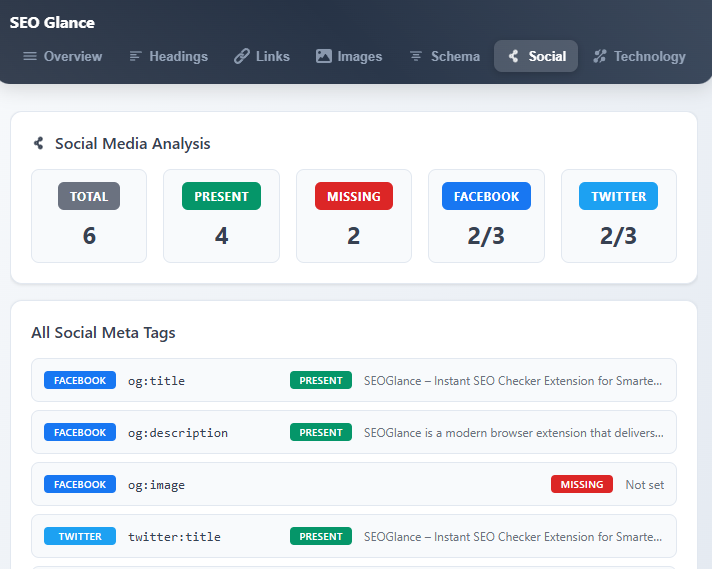Click the og:image tag name
The image size is (712, 569).
pos(156,485)
